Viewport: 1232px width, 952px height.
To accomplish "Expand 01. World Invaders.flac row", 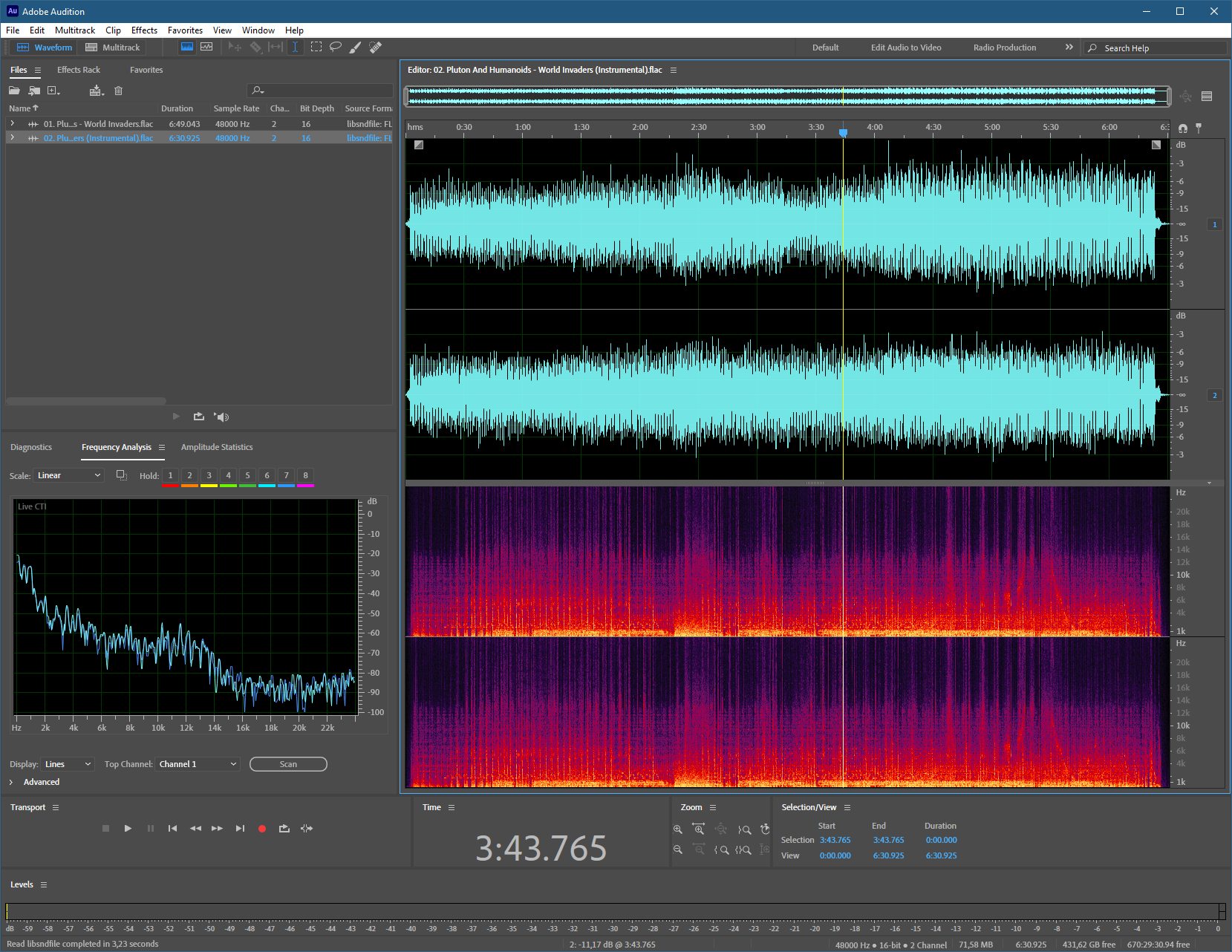I will [12, 123].
